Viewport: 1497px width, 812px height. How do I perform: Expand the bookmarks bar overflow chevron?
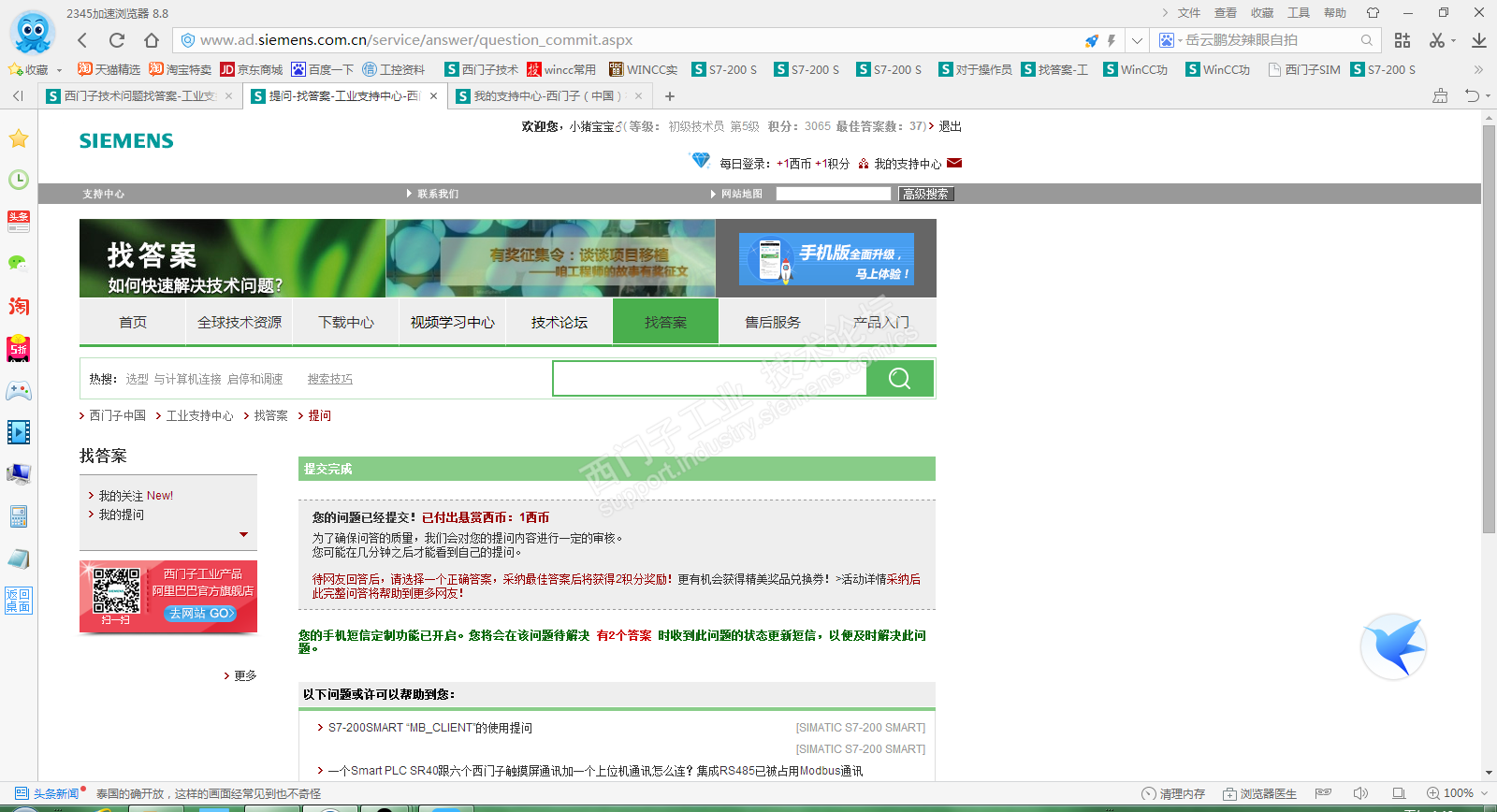point(1479,69)
